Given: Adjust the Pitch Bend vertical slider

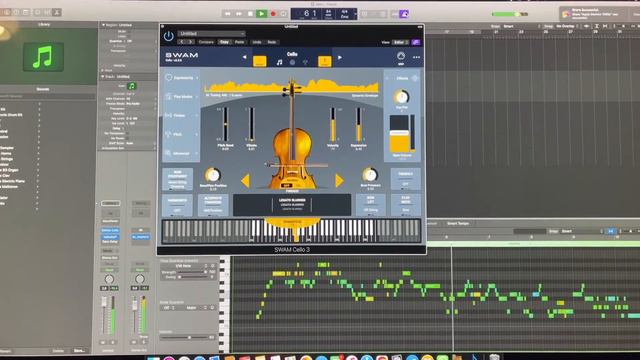Looking at the screenshot, I should click(x=225, y=124).
